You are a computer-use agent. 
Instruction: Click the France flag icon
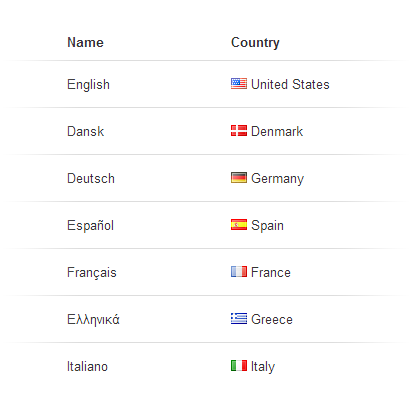[239, 272]
